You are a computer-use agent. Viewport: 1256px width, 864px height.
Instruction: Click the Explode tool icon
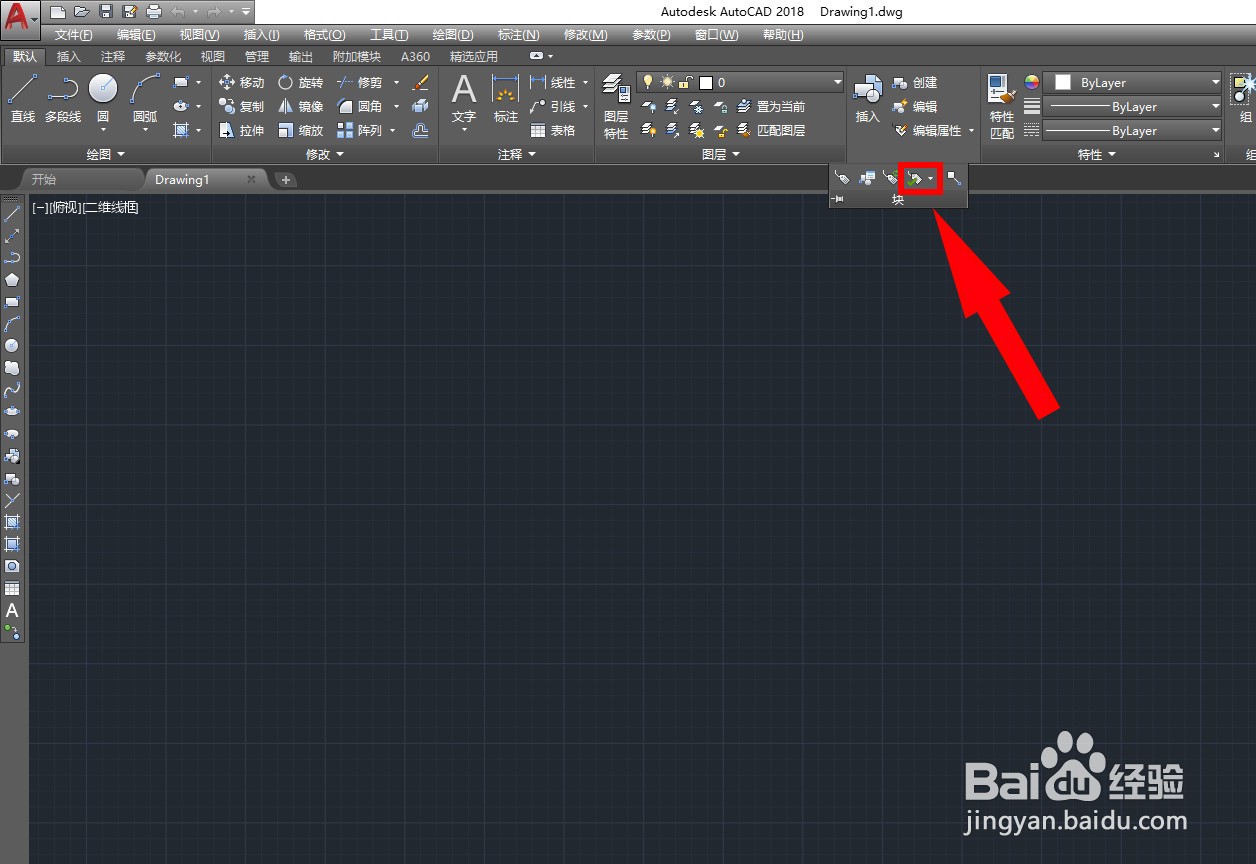(x=421, y=107)
